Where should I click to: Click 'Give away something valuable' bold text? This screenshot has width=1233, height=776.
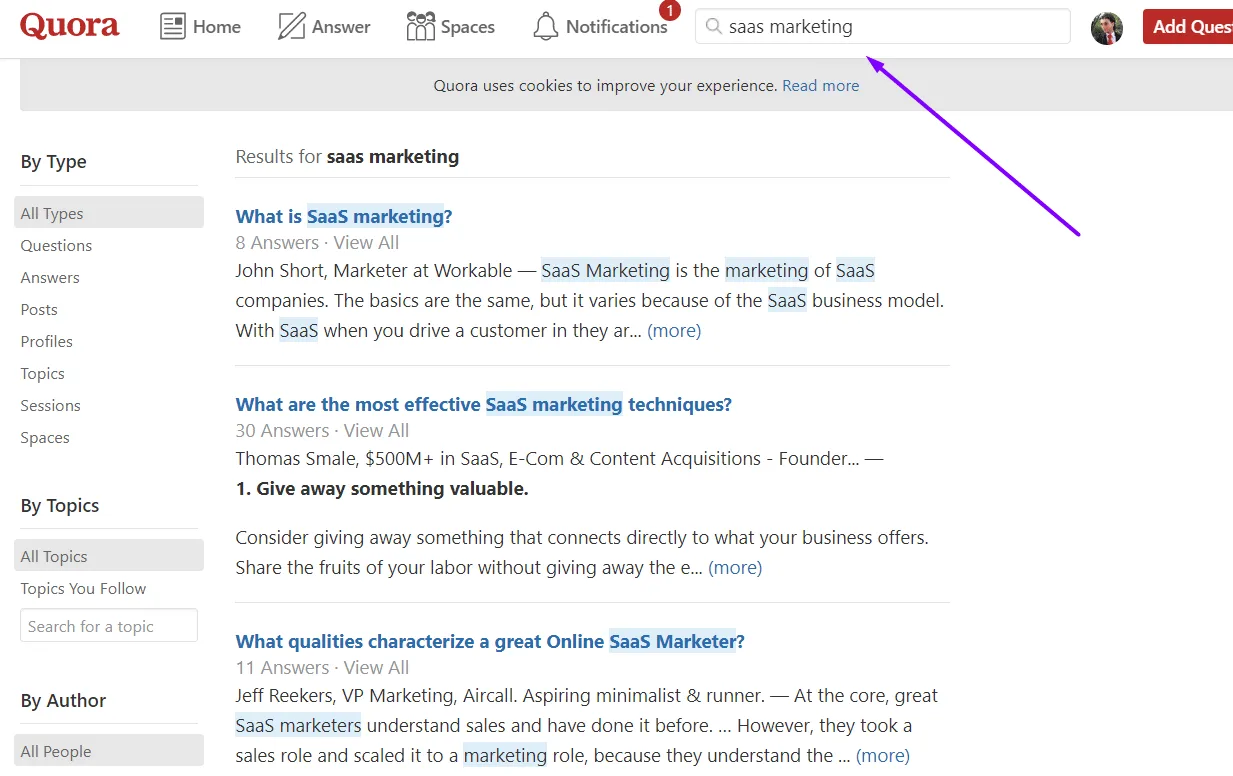coord(382,488)
